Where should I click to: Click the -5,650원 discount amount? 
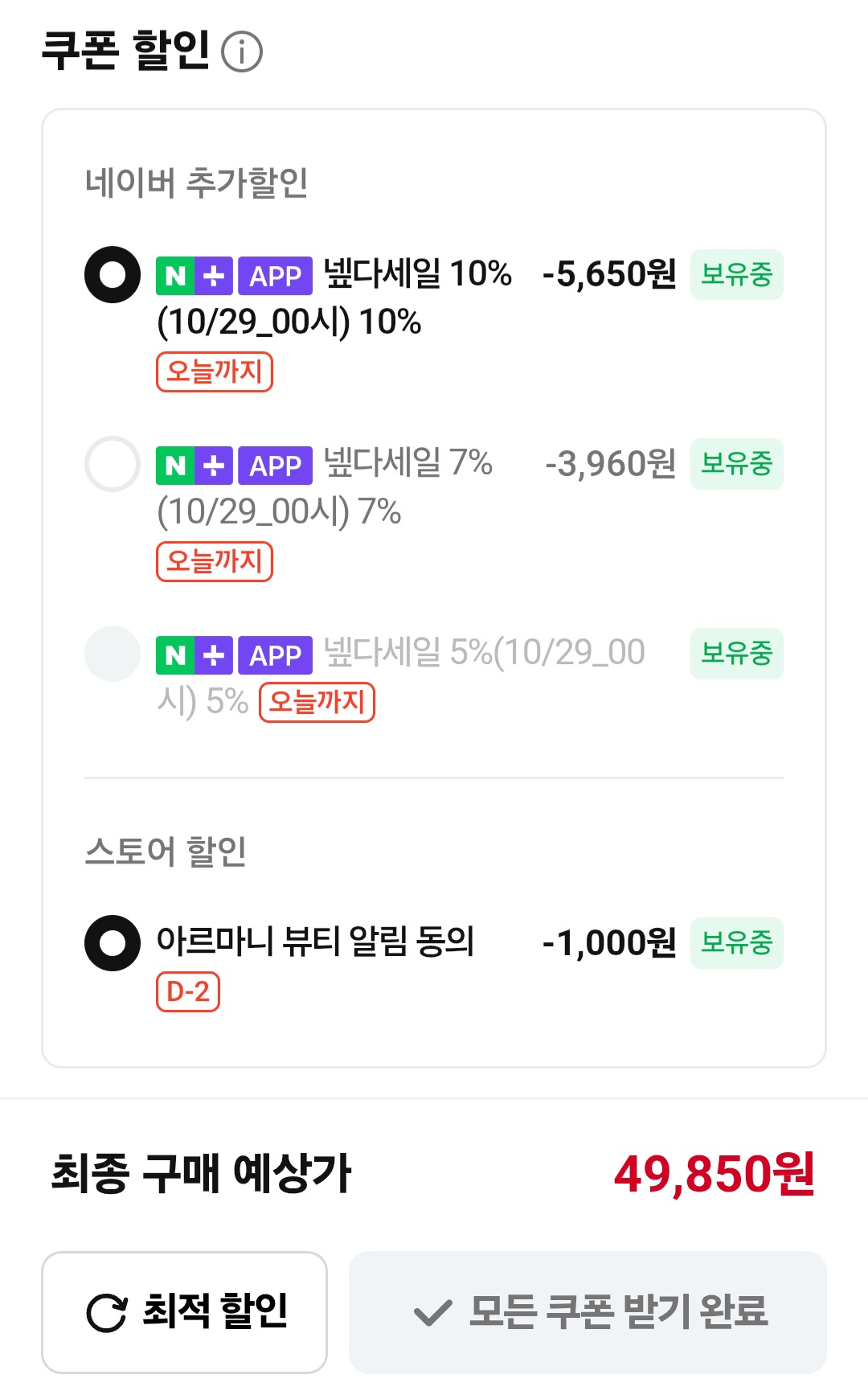click(609, 275)
